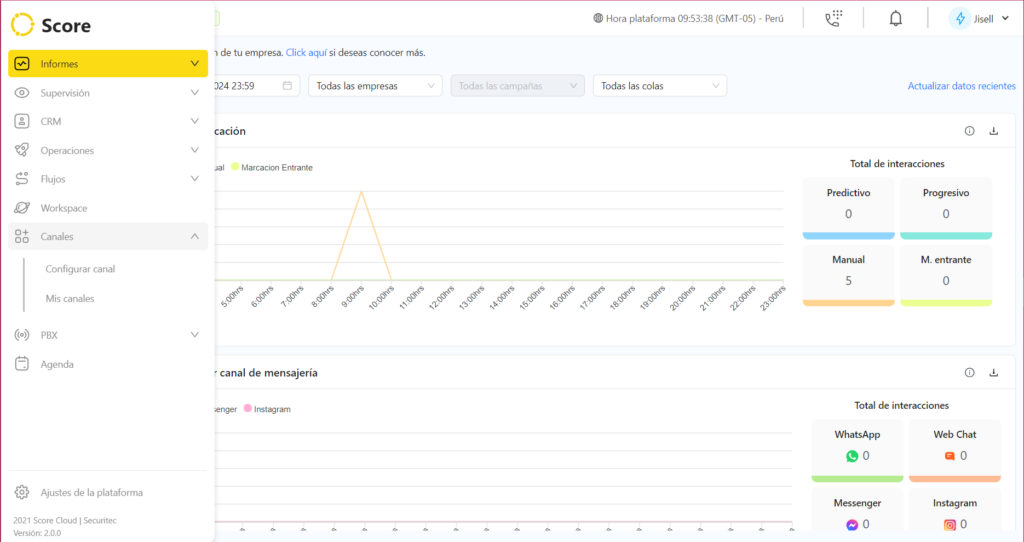Viewport: 1024px width, 542px height.
Task: Download the first chart using download icon
Action: [x=994, y=131]
